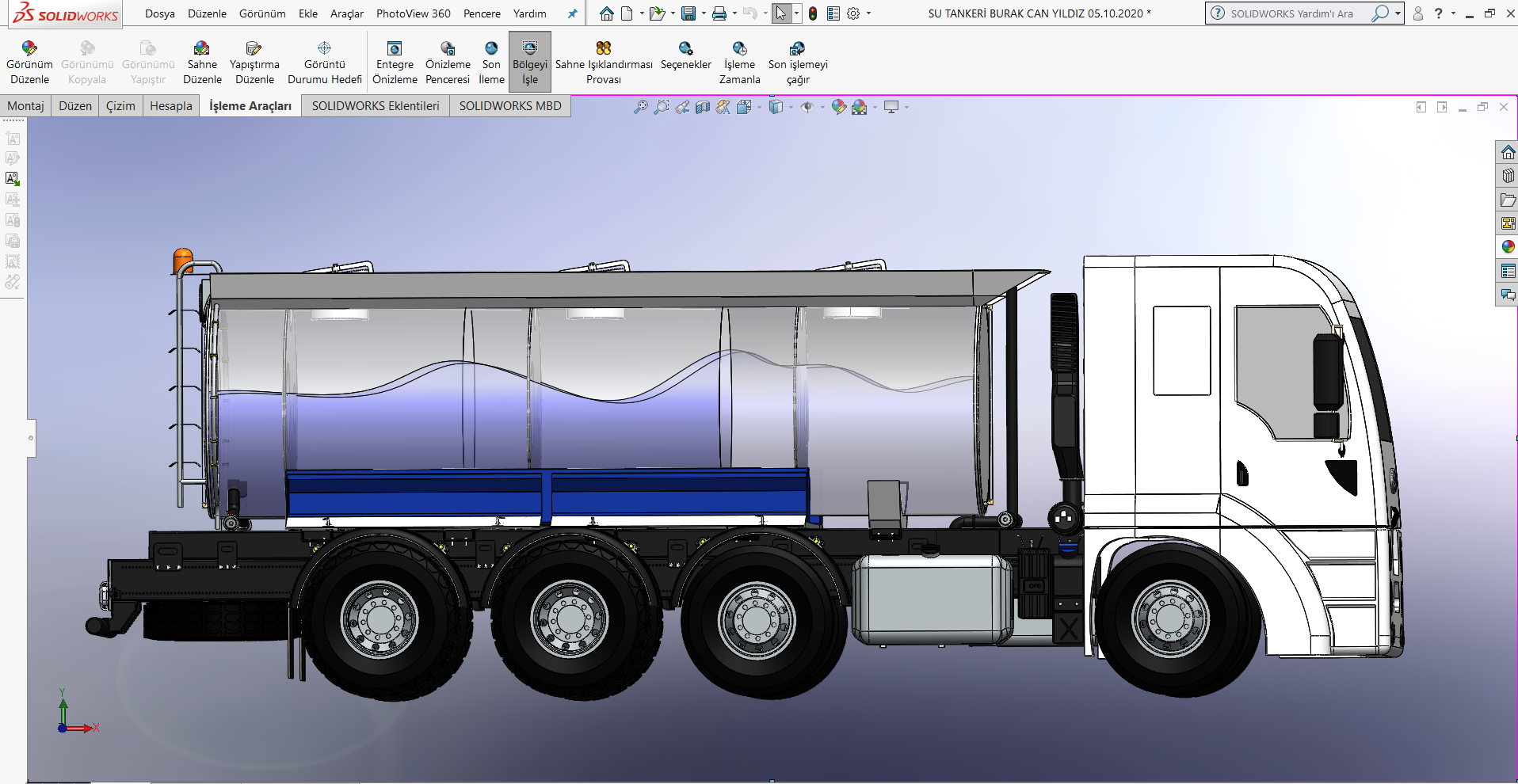Select the İşleme Araçları tab

[x=250, y=106]
